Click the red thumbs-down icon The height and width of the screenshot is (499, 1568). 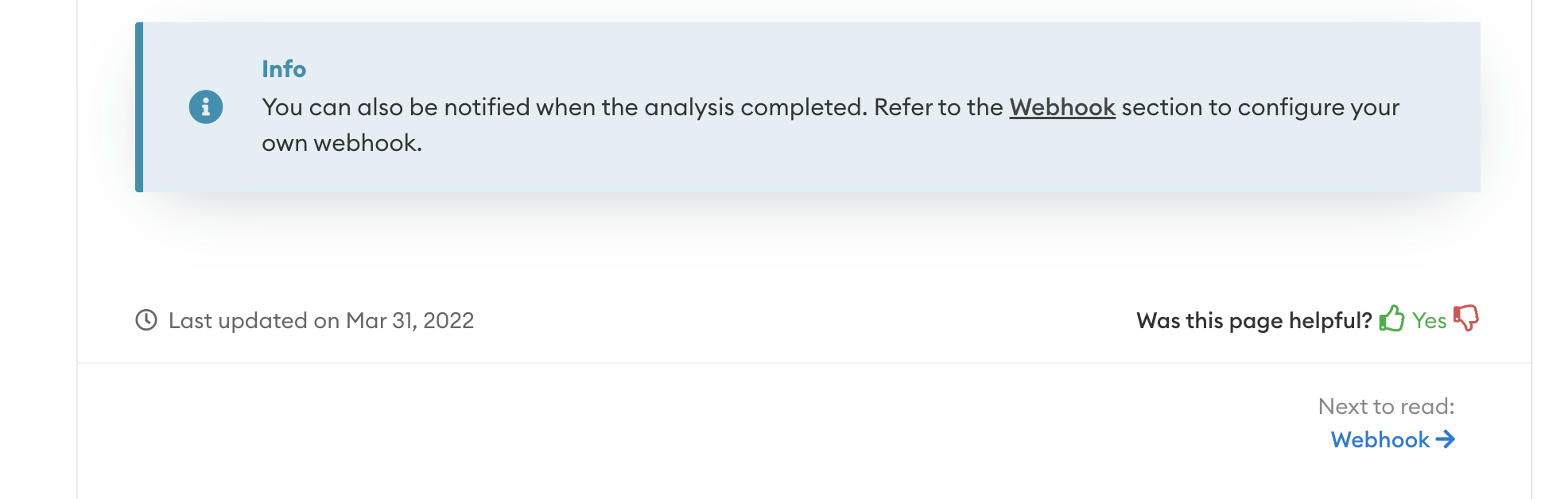[1465, 318]
